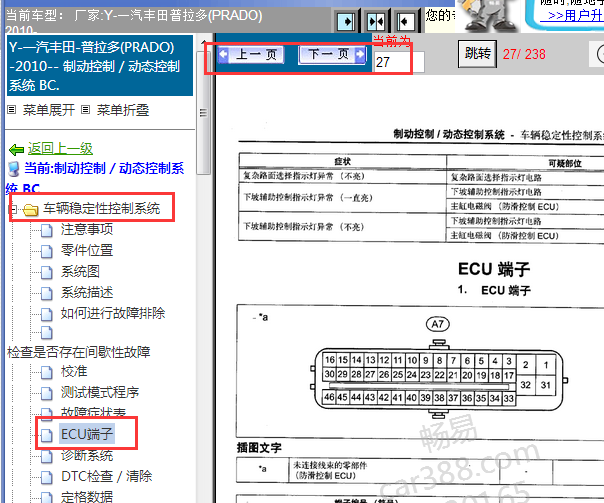604x503 pixels.
Task: Click the scrollbar up arrow of left panel
Action: point(203,42)
